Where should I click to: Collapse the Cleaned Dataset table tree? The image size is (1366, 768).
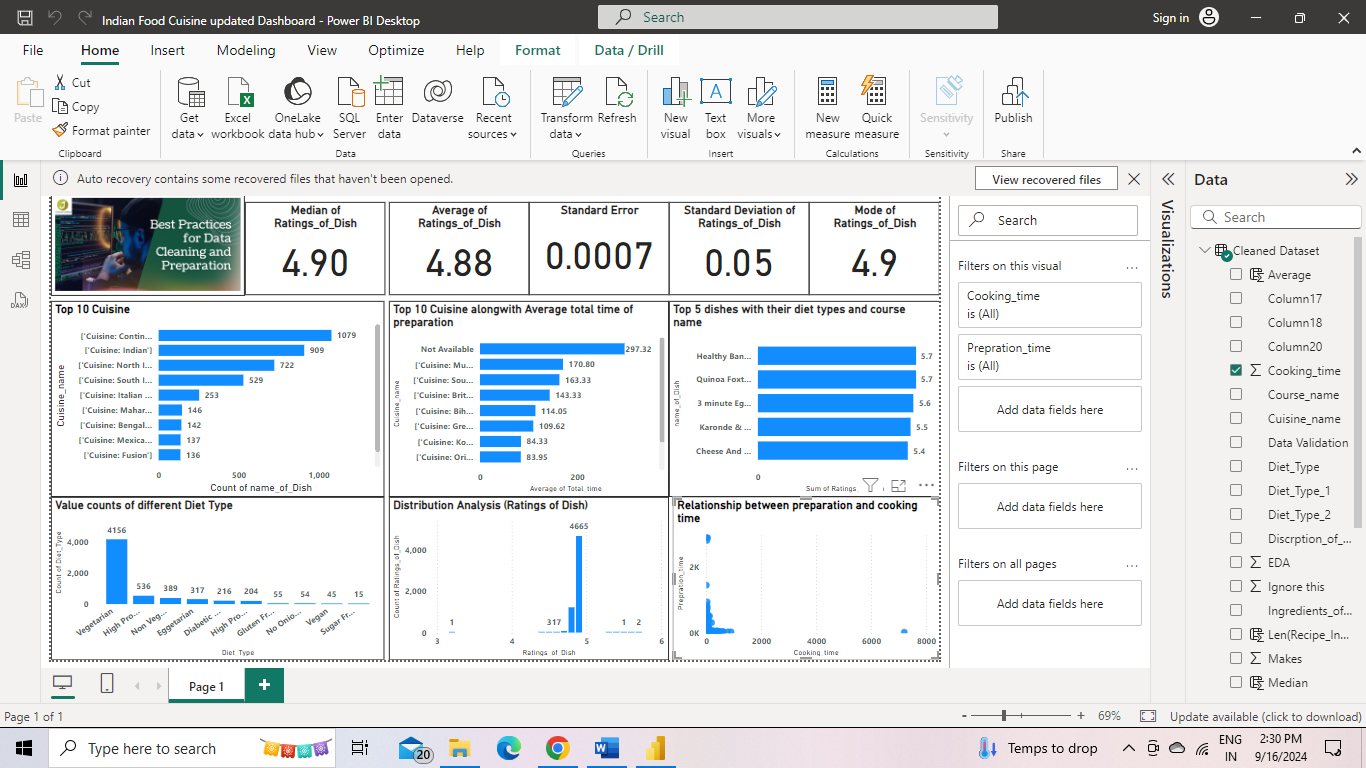click(x=1206, y=251)
